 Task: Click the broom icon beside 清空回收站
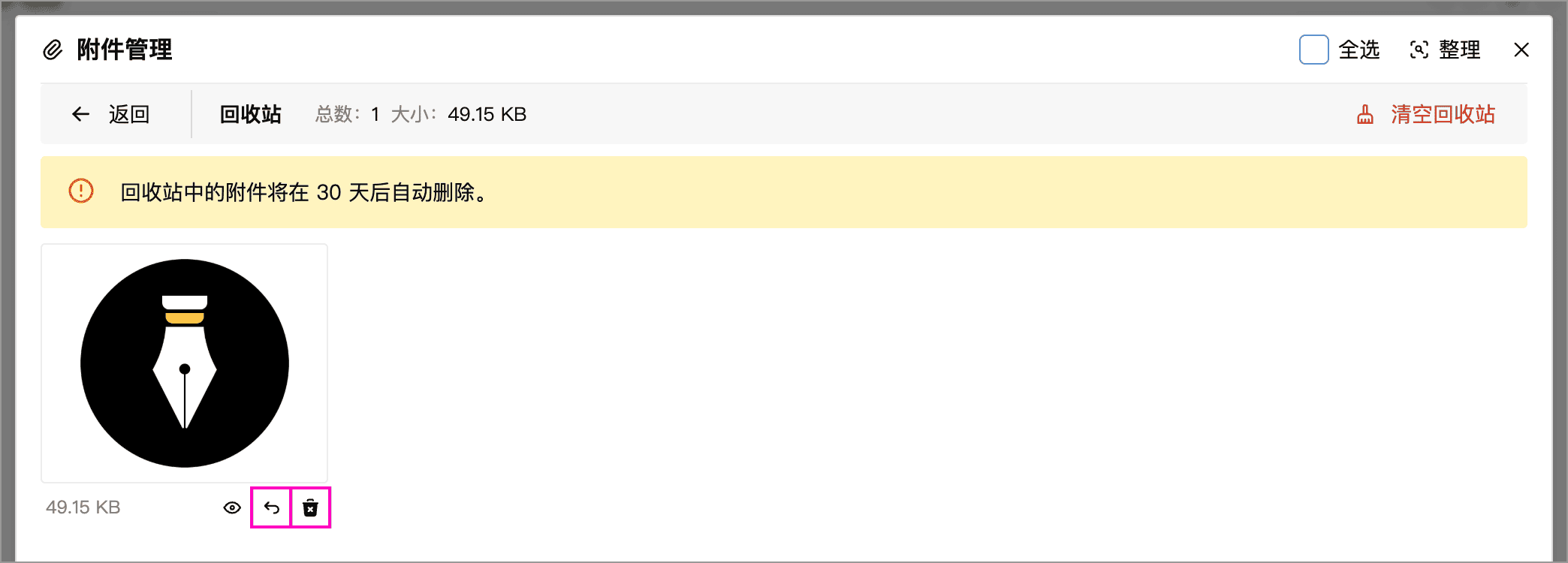tap(1365, 114)
